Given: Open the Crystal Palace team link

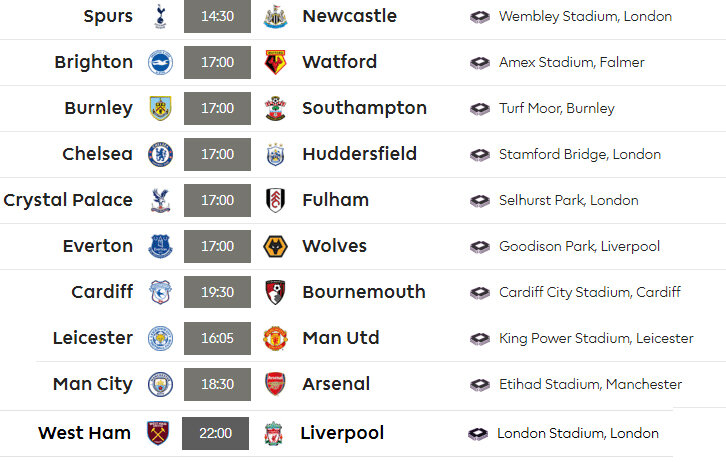Looking at the screenshot, I should (68, 200).
